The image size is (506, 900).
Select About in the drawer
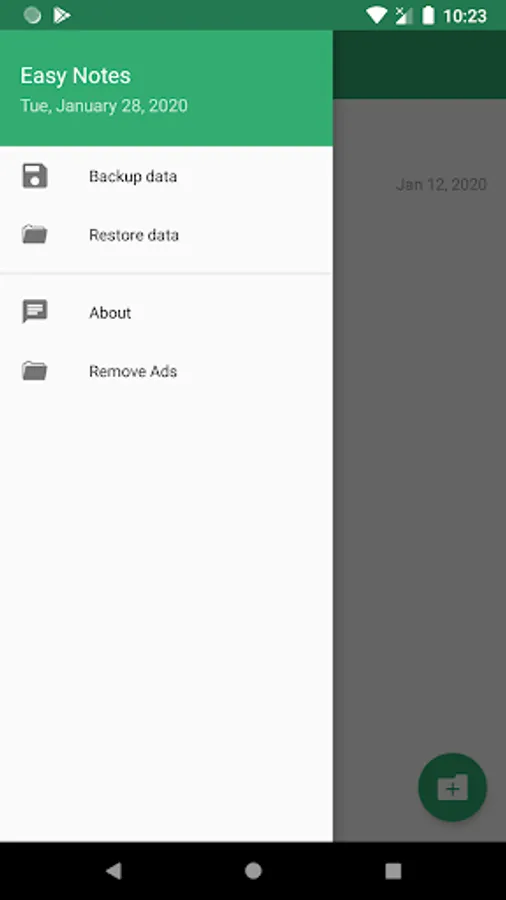[x=166, y=312]
